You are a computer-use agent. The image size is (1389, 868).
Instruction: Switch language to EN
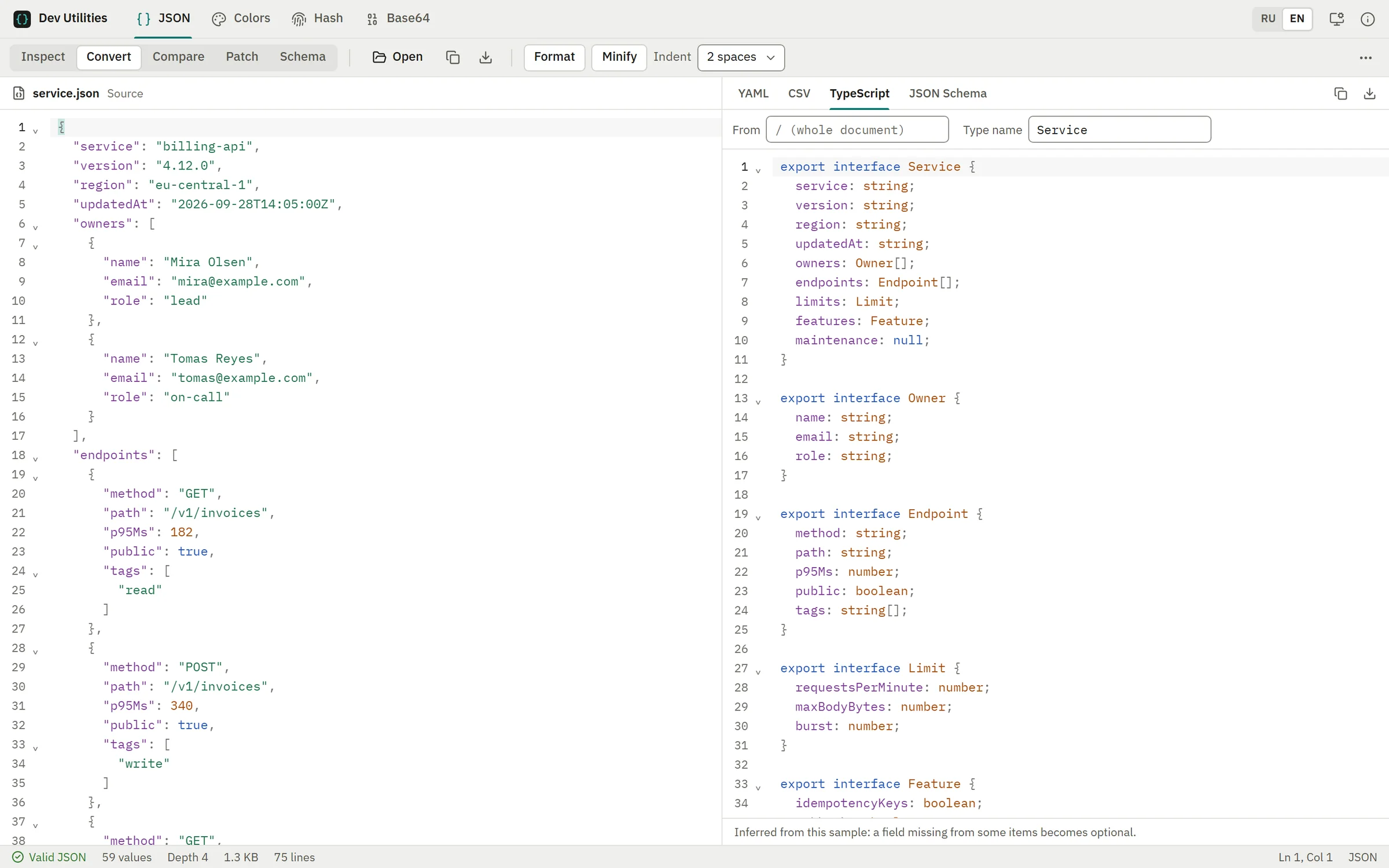(x=1297, y=19)
